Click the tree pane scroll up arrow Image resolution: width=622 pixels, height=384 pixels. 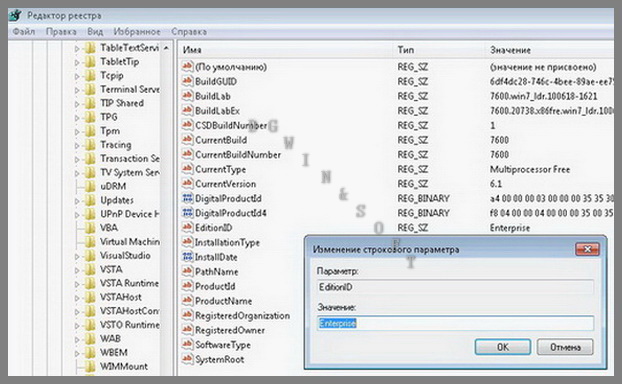(166, 48)
